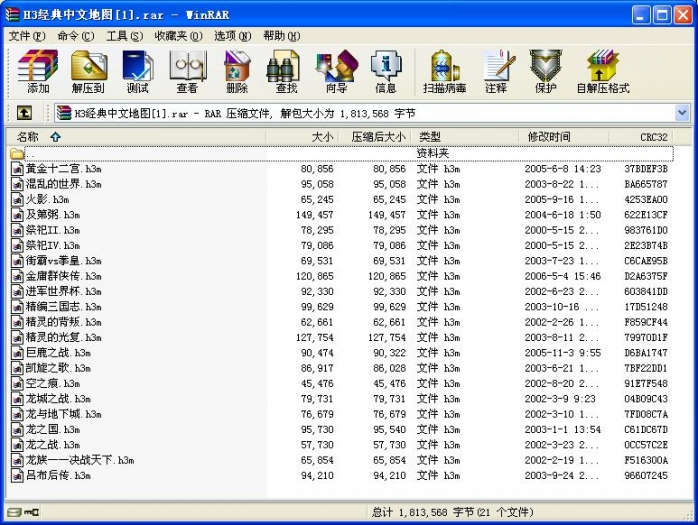Select the file 龙之战.h3m

(x=53, y=445)
